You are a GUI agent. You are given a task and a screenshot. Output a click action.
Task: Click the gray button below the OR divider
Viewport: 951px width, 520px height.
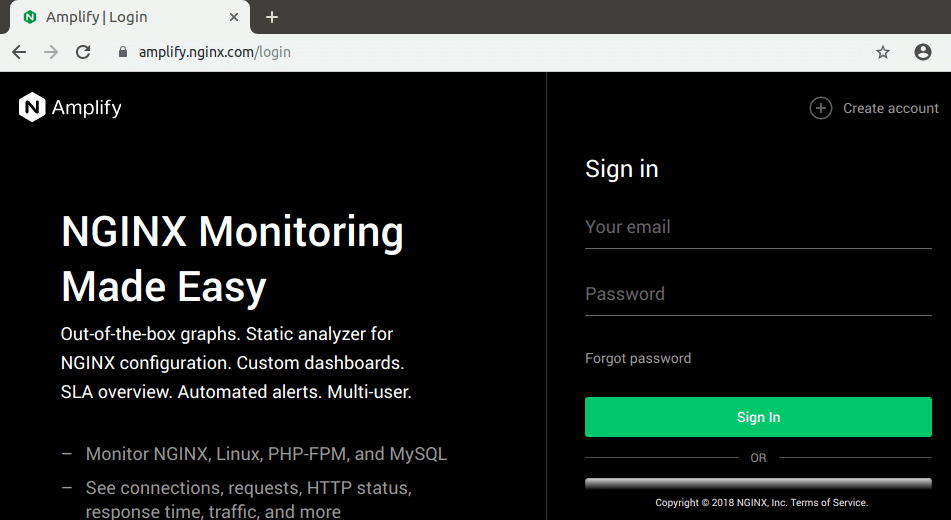click(x=757, y=485)
